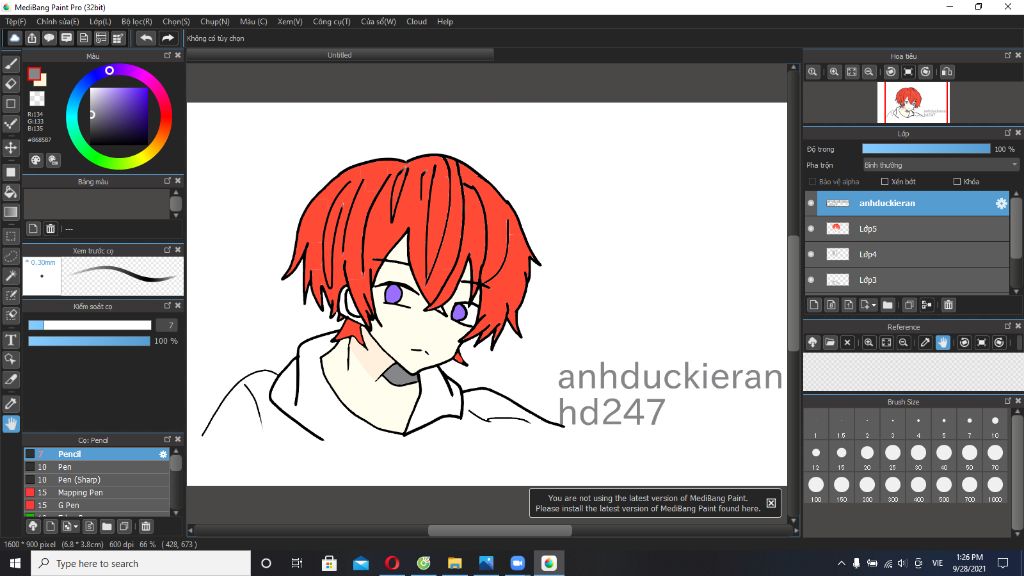The height and width of the screenshot is (576, 1024).
Task: Delete brush using the brush panel trash icon
Action: (146, 526)
